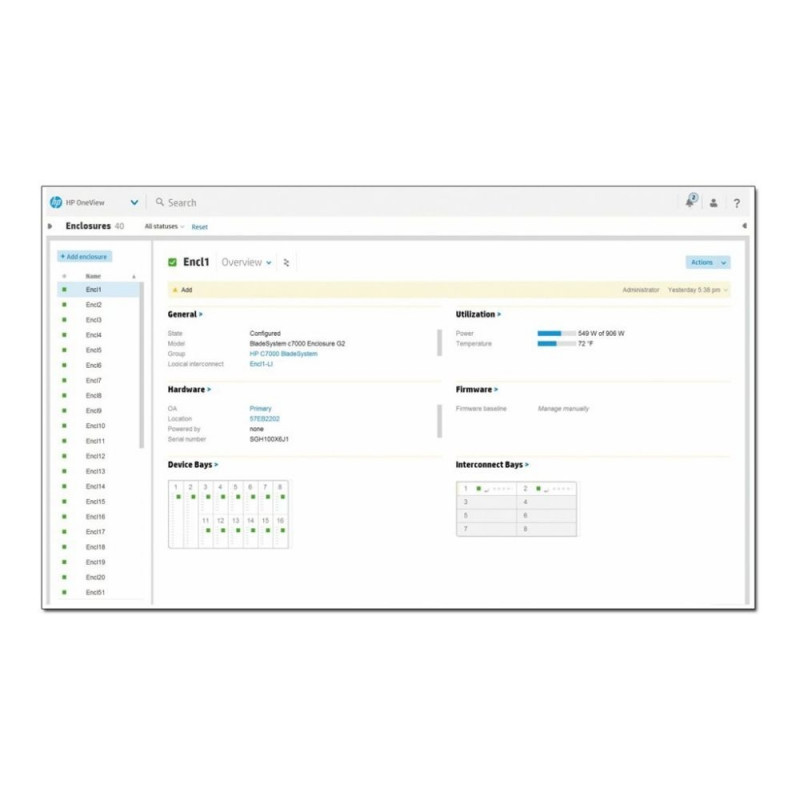Click the warning icon in the Add alert

175,290
